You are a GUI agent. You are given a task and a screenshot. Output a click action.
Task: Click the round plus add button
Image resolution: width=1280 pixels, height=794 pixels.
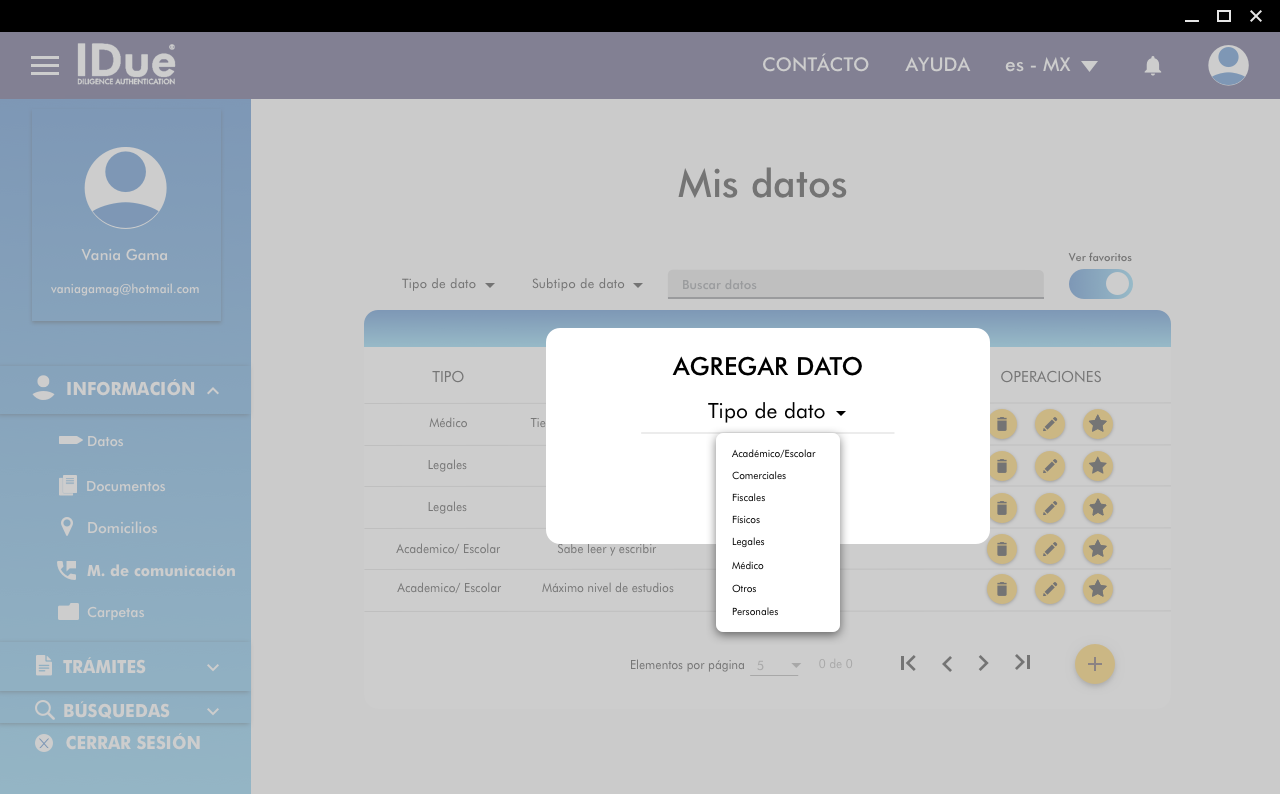[1094, 664]
